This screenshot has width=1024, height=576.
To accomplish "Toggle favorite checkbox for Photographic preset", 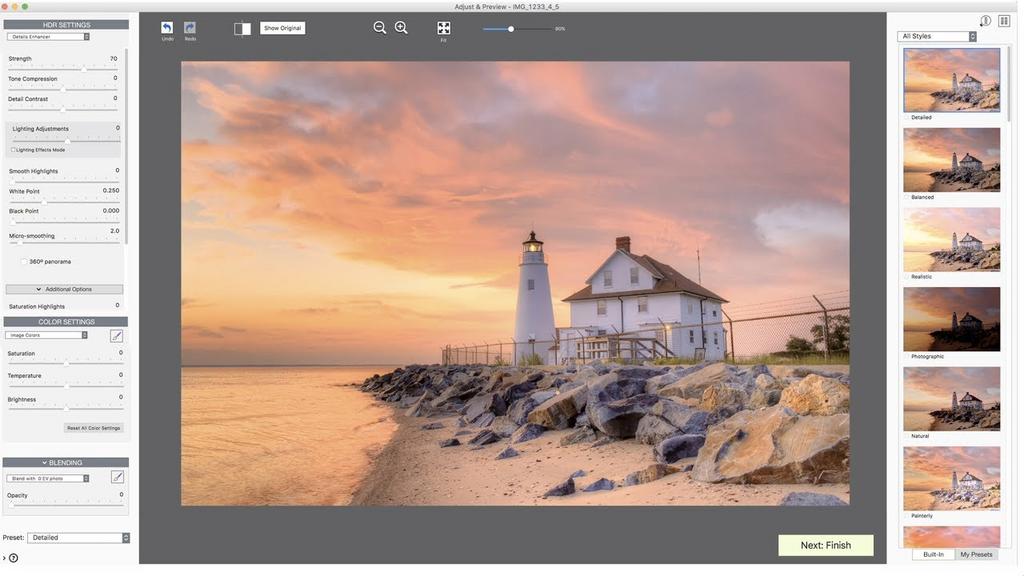I will point(907,357).
